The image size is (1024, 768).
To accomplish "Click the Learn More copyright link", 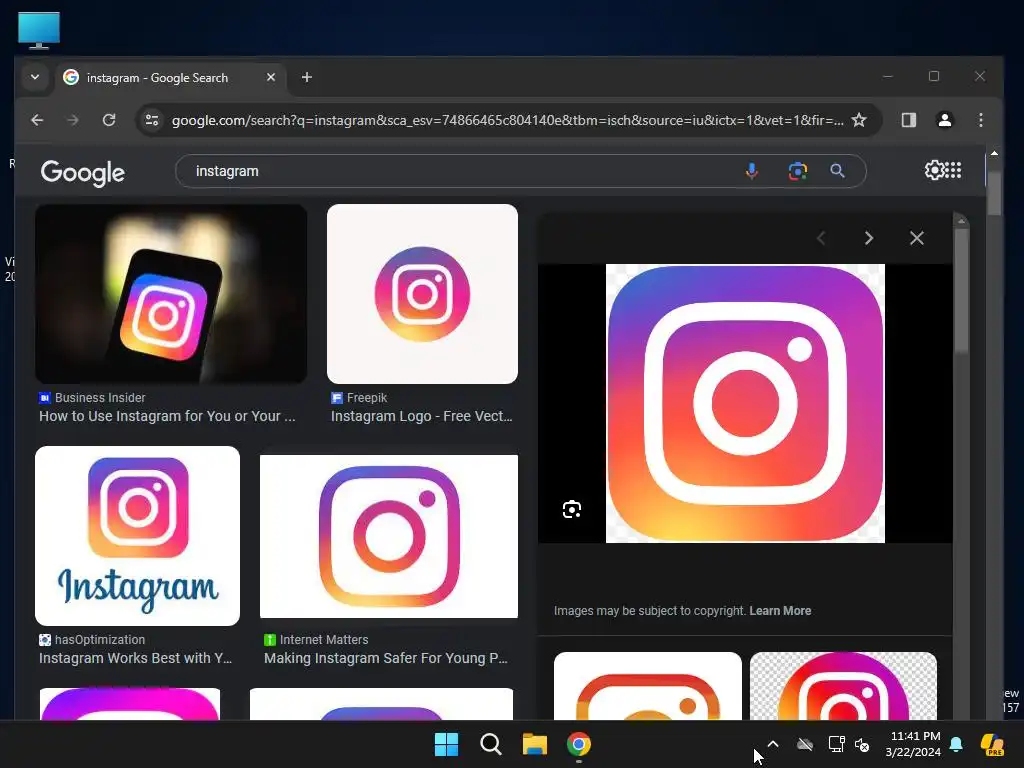I will click(780, 611).
